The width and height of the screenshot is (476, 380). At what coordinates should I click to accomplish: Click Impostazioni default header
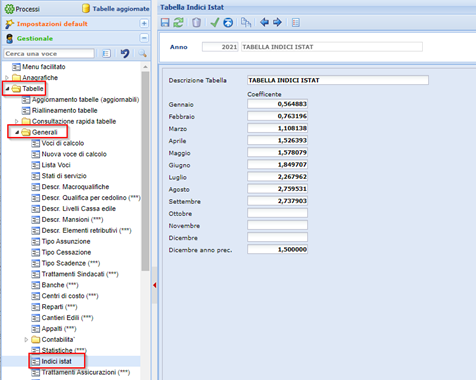tap(52, 24)
